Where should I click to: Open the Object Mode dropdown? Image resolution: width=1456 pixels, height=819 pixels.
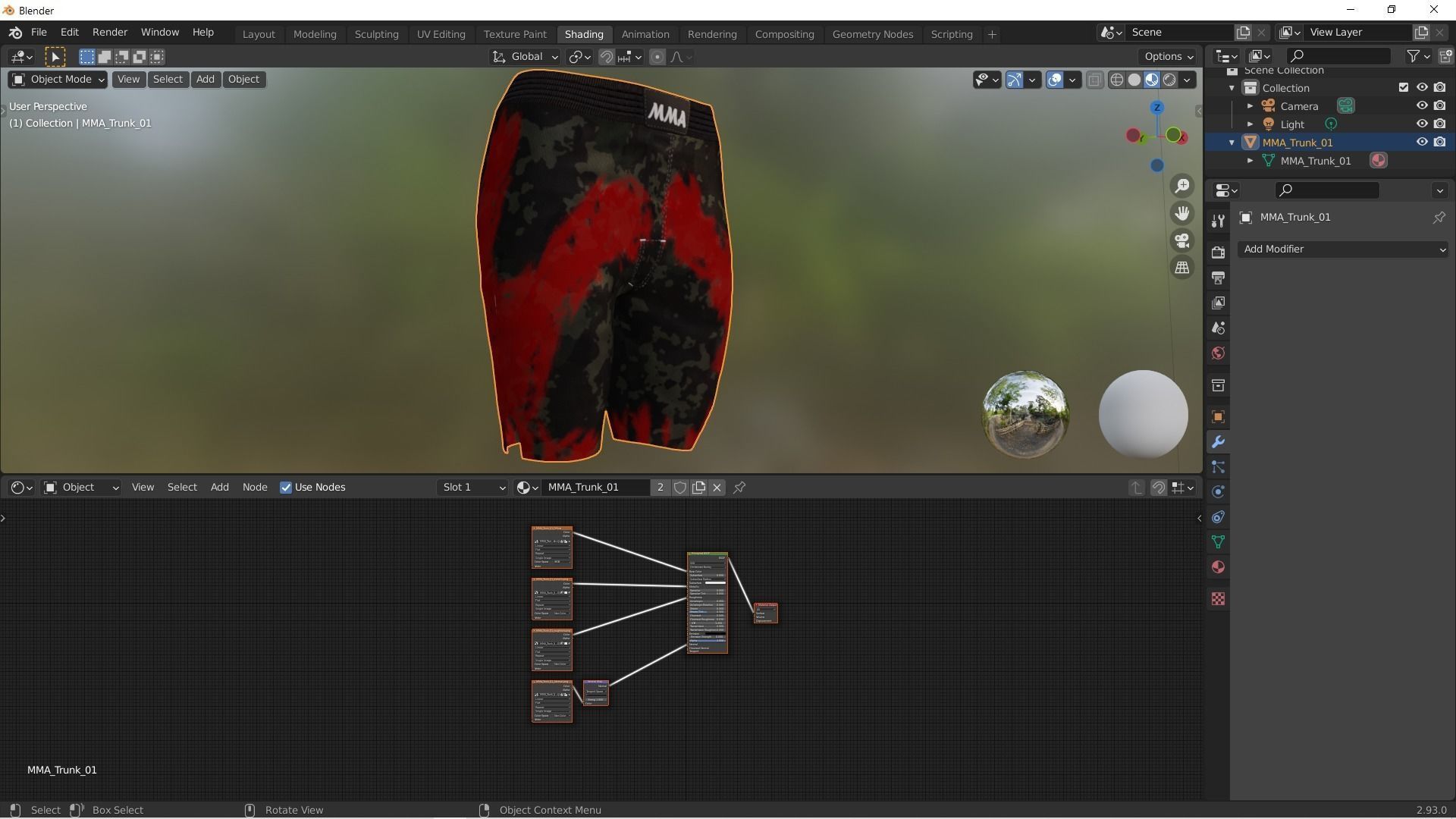coord(58,80)
